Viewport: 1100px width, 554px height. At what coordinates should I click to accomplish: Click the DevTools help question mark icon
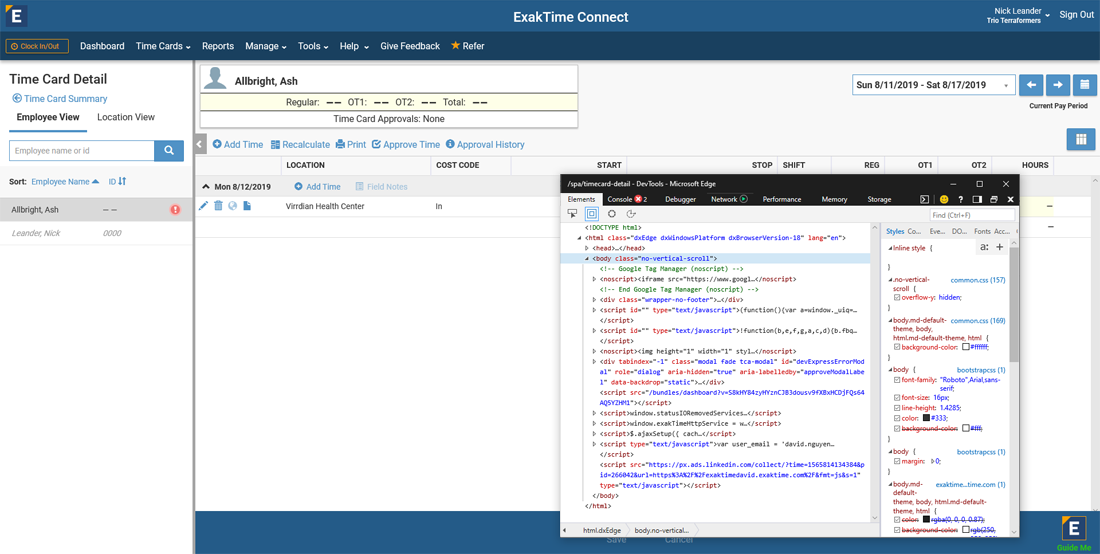(x=960, y=199)
